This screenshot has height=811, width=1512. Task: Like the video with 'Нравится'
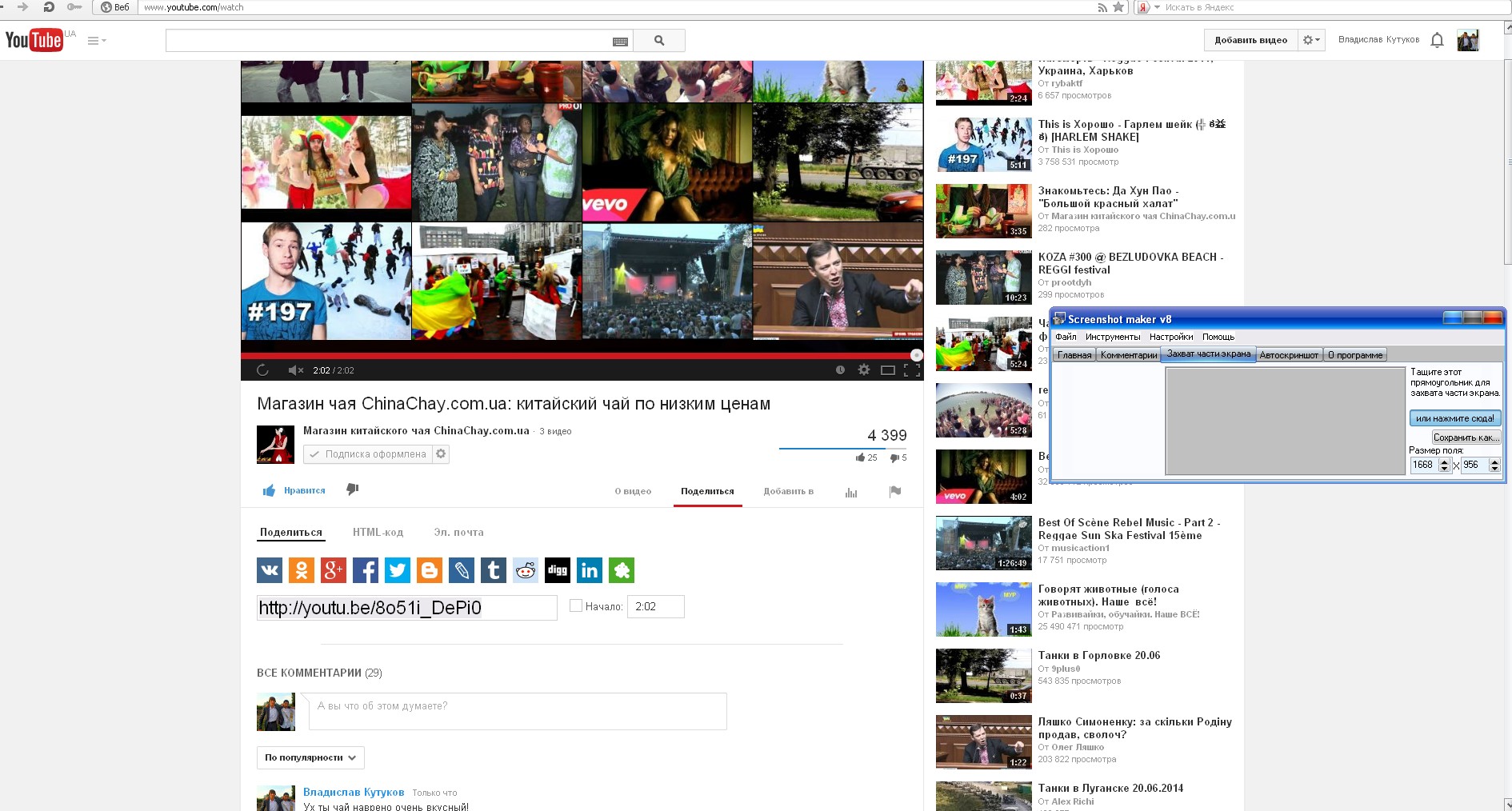pyautogui.click(x=294, y=490)
